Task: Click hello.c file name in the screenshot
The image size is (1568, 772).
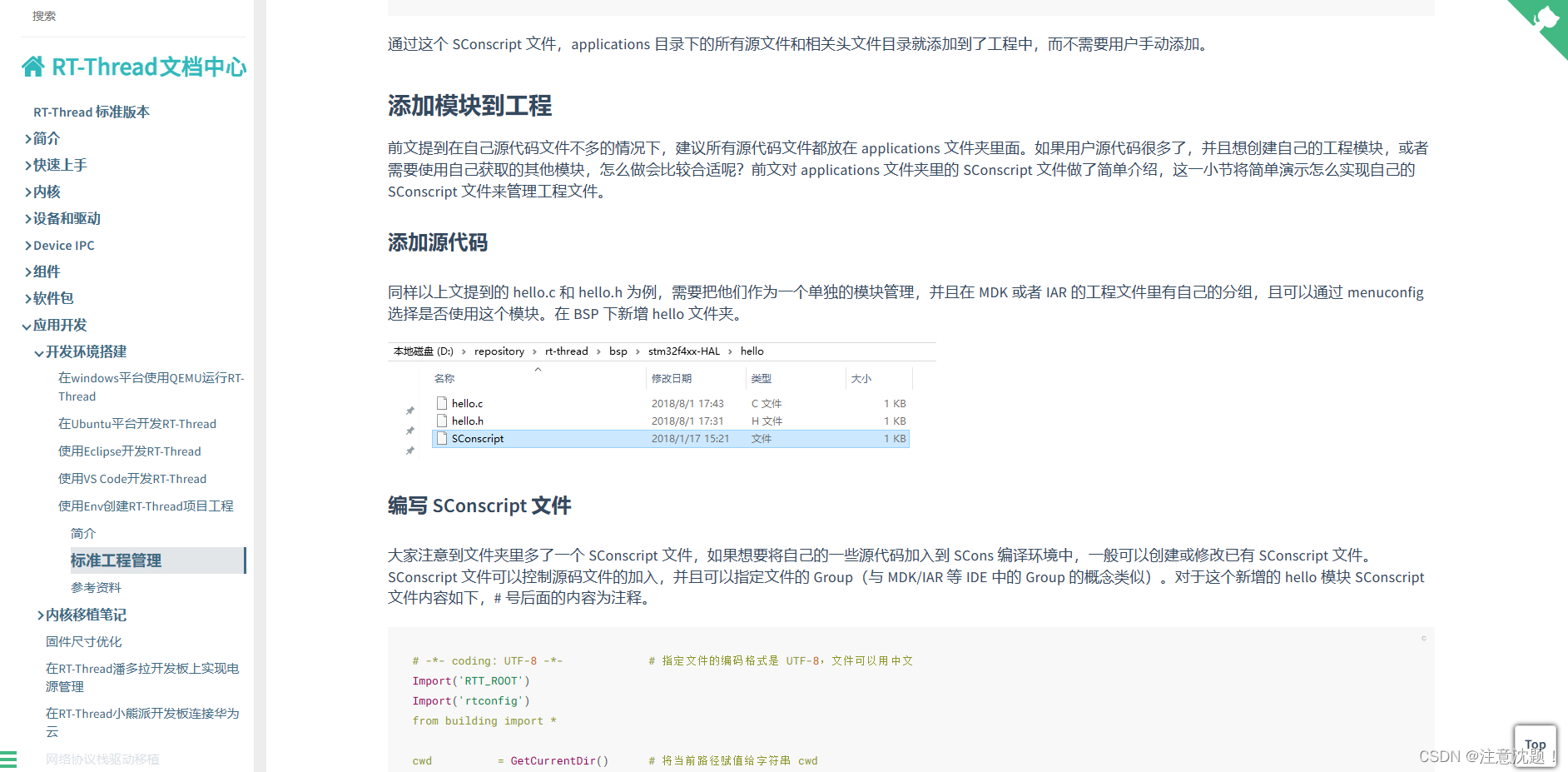Action: tap(467, 403)
